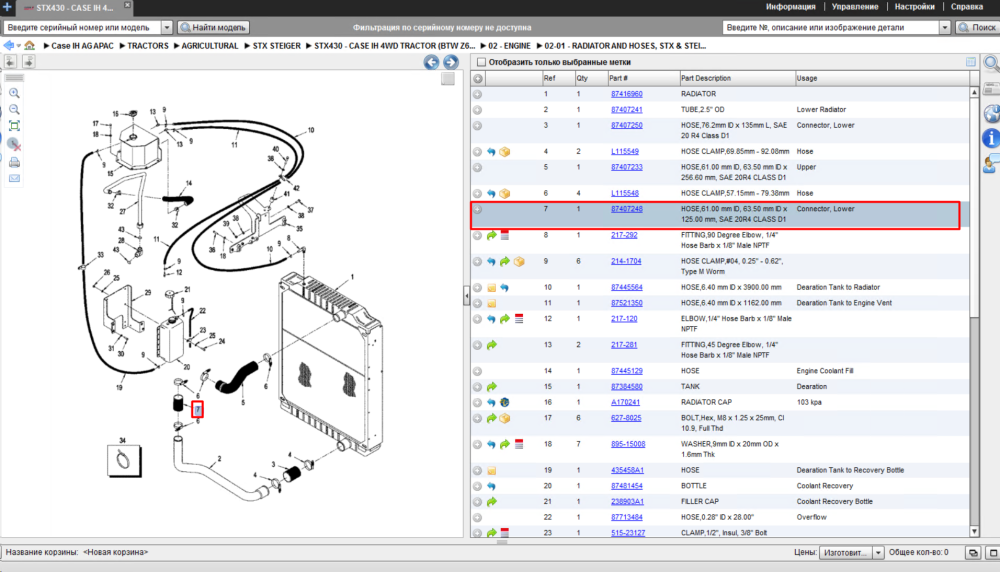The image size is (1000, 572).
Task: Collapse diagram panel splitter arrow
Action: point(466,296)
